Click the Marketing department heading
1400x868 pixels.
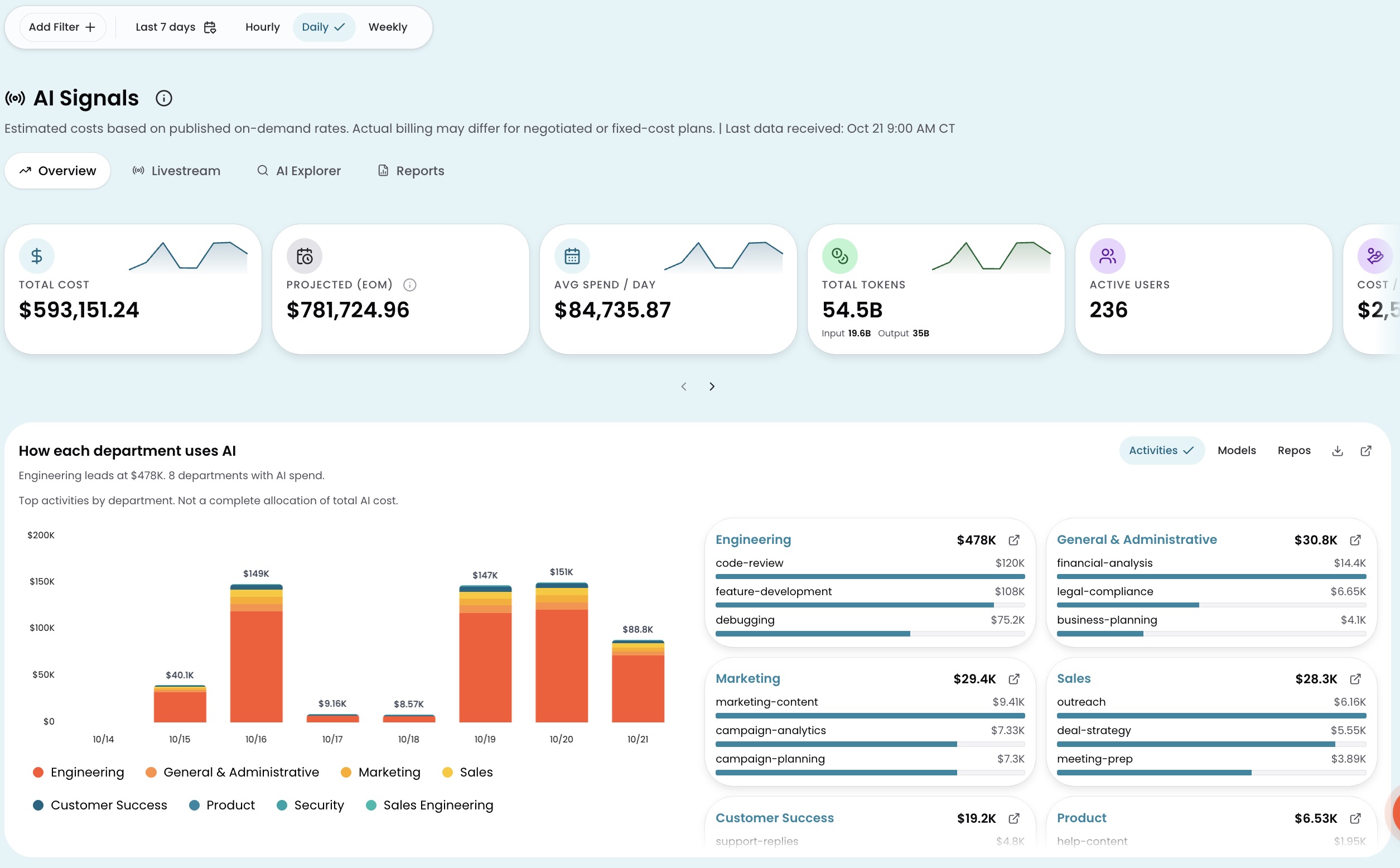pyautogui.click(x=747, y=678)
